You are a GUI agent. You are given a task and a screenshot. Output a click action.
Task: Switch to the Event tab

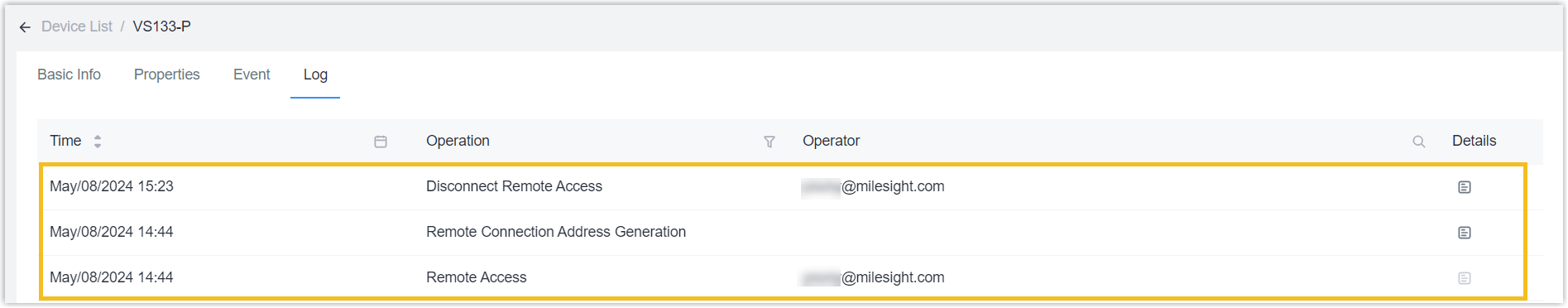point(252,75)
